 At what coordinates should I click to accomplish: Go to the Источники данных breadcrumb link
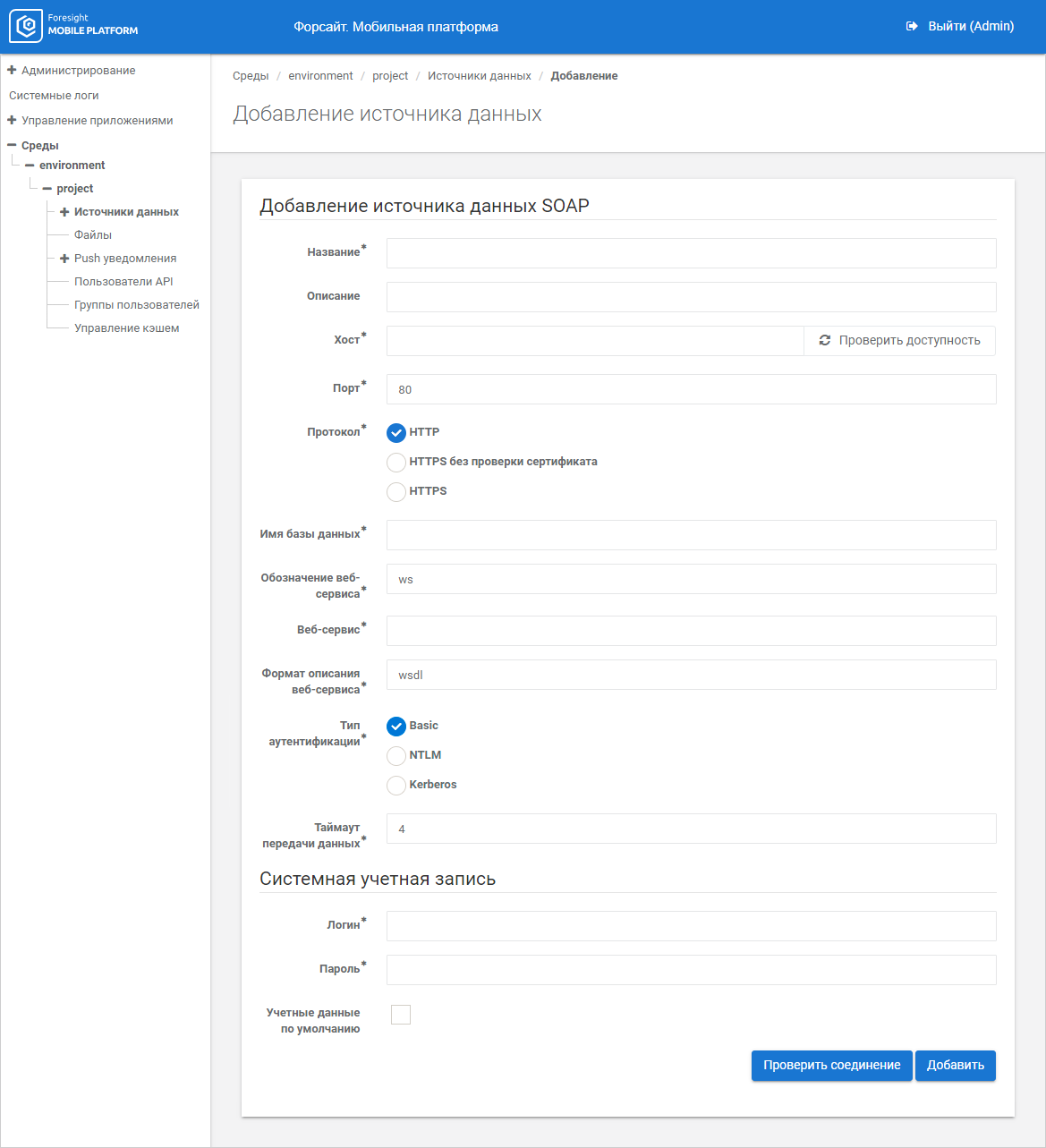479,76
